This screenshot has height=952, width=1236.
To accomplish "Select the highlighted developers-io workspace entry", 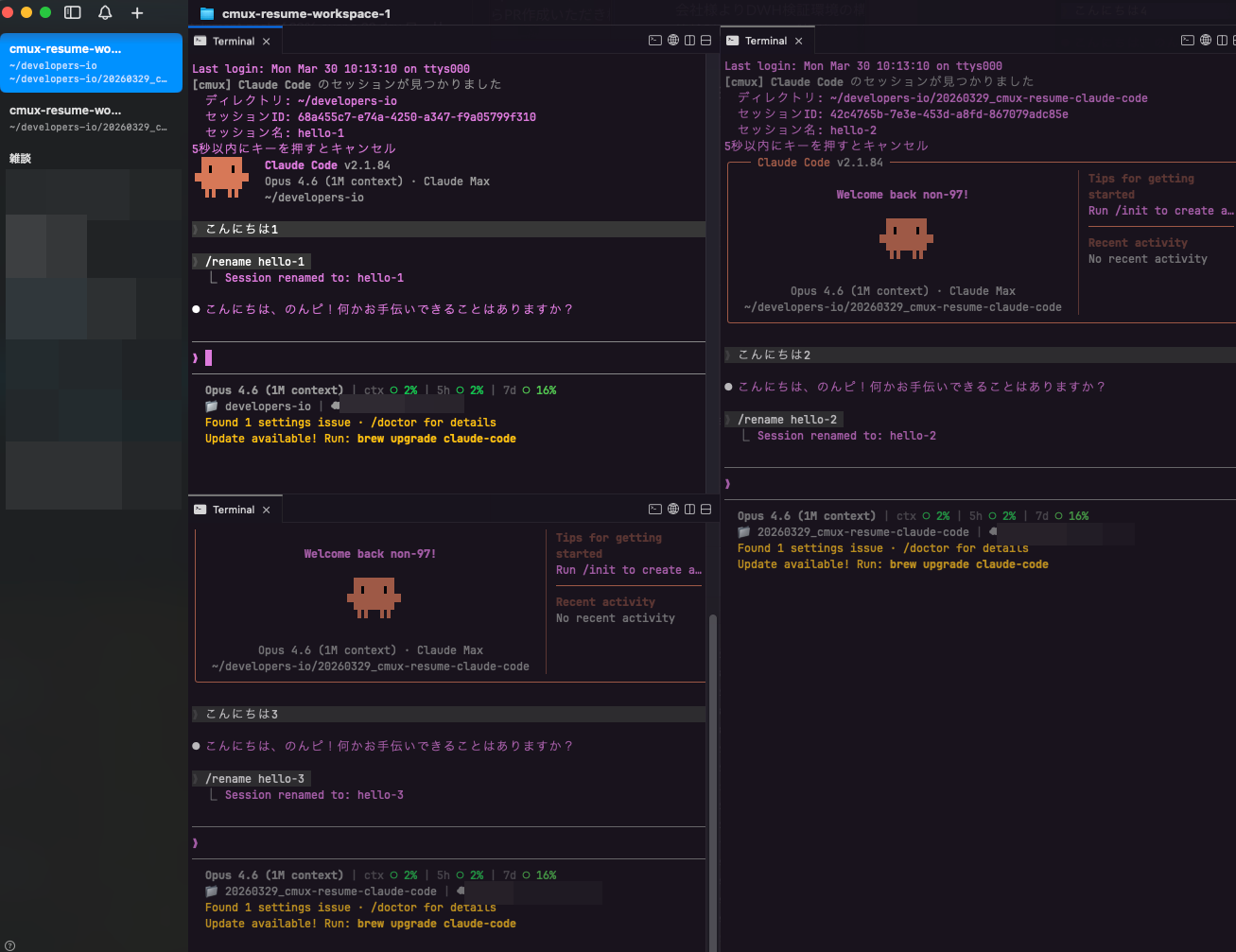I will [x=92, y=62].
